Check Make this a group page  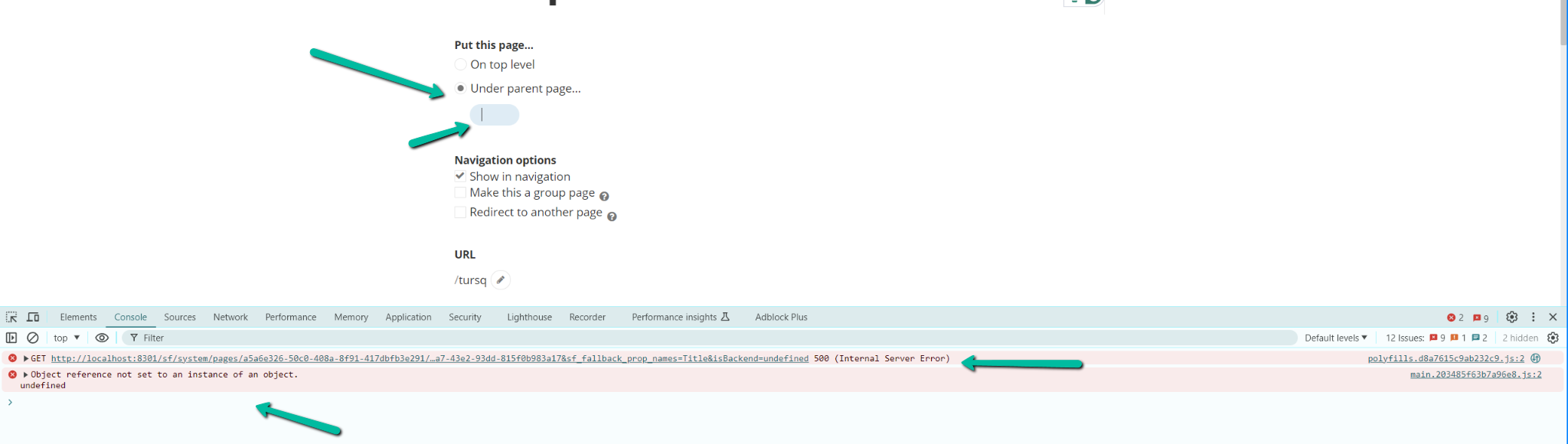click(x=460, y=192)
